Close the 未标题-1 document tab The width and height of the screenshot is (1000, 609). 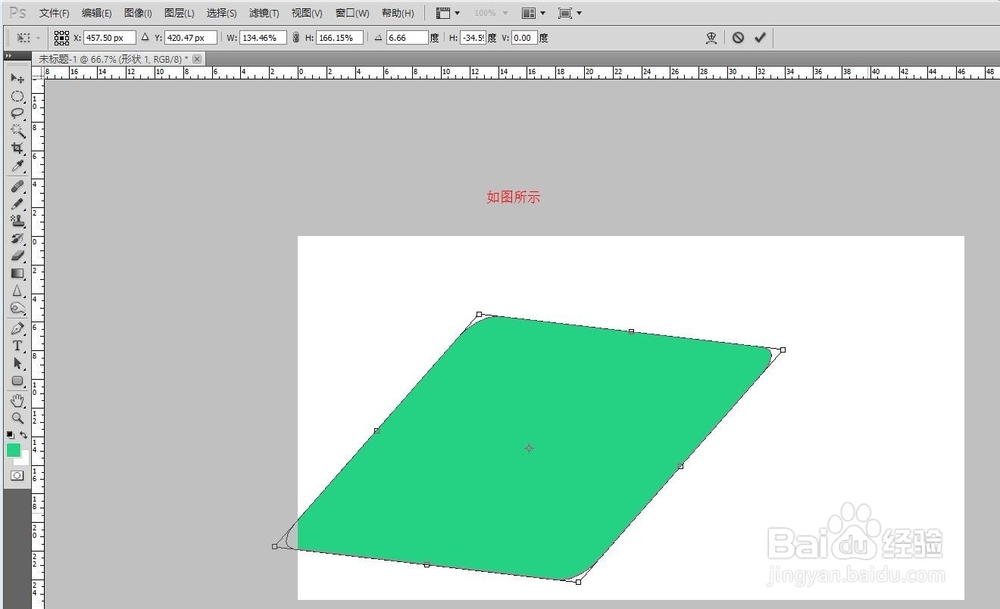pos(197,59)
